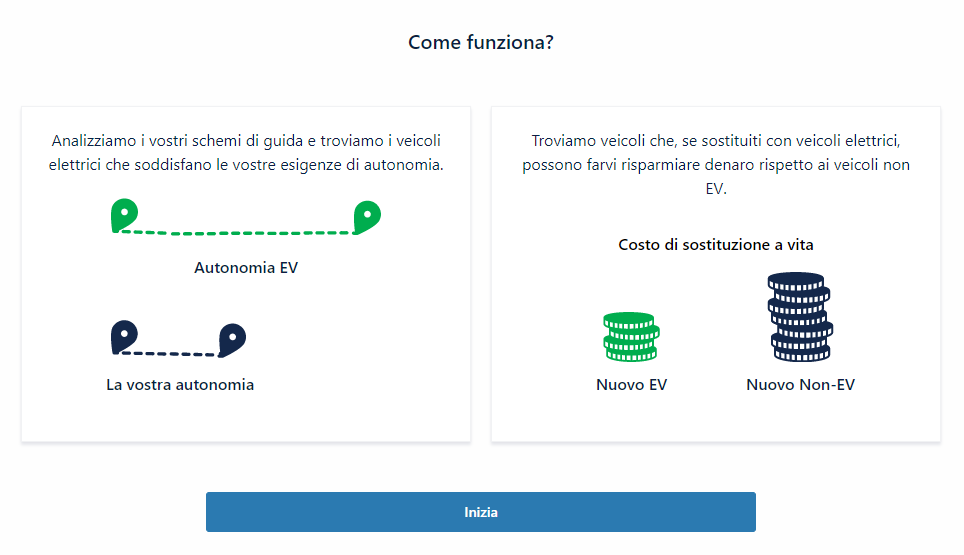Click the 'Nuovo Non-EV' label
Image resolution: width=964 pixels, height=555 pixels.
click(800, 385)
